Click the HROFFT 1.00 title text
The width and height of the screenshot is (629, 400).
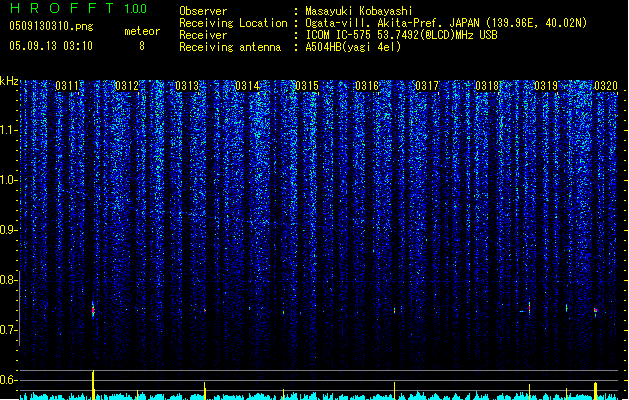click(79, 8)
